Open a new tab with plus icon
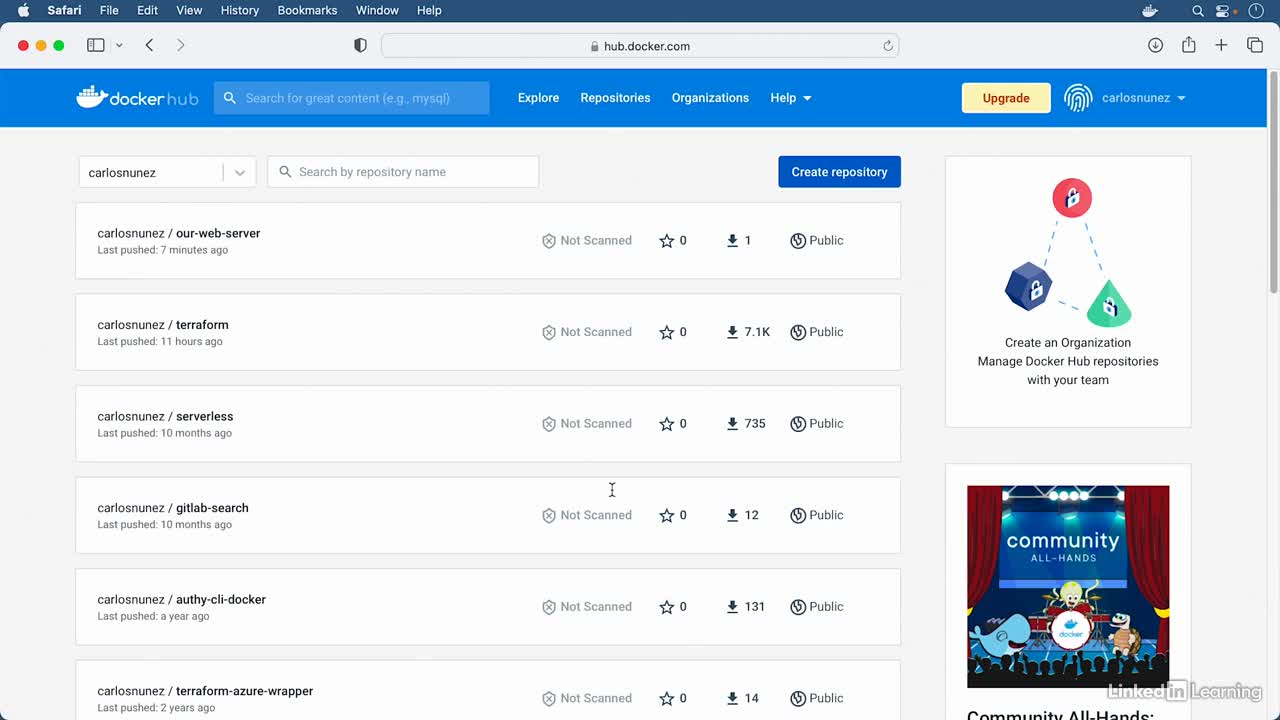The width and height of the screenshot is (1280, 720). pos(1221,45)
